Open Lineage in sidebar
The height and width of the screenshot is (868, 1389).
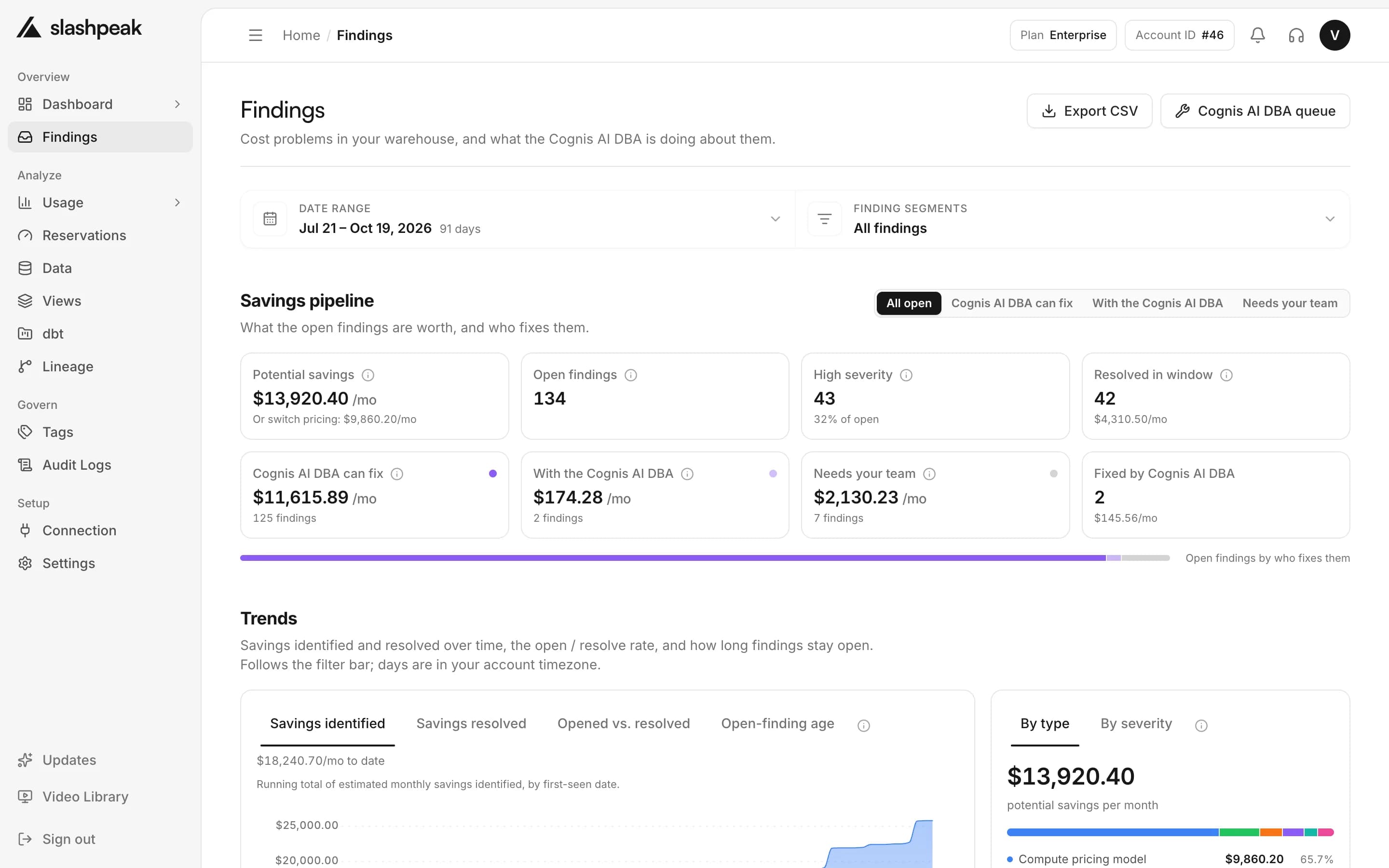[x=100, y=366]
